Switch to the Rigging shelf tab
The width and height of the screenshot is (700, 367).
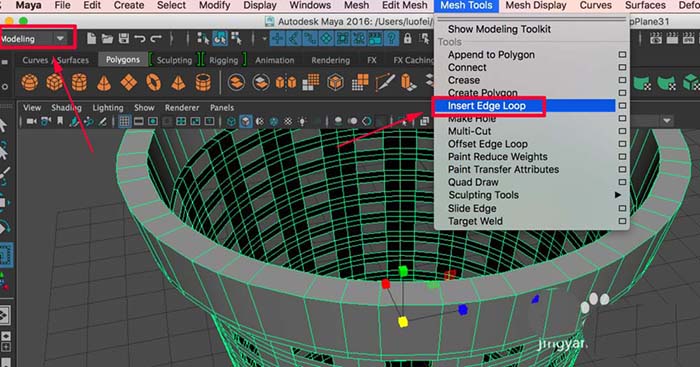click(223, 60)
